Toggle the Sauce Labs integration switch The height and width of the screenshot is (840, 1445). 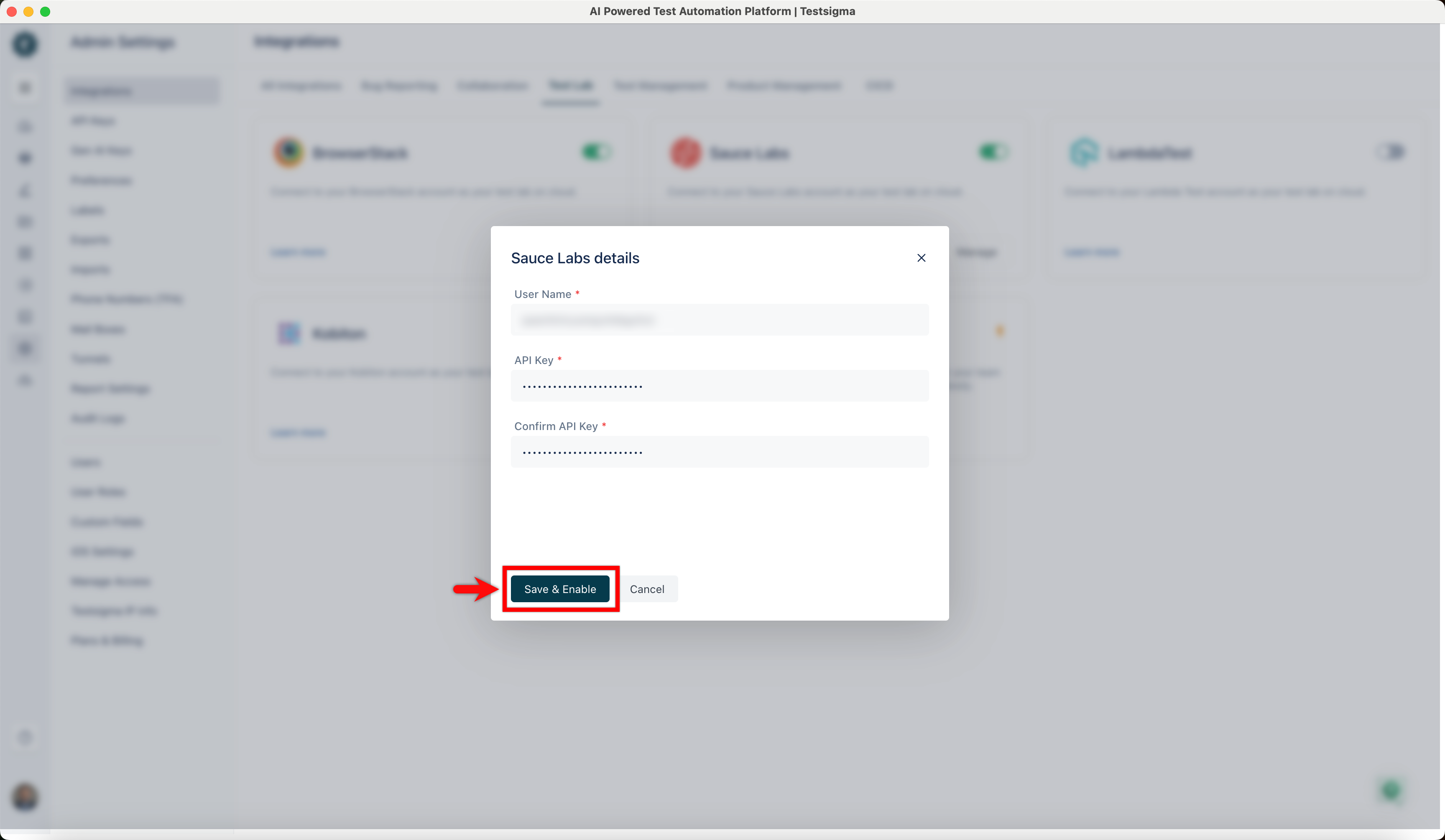tap(993, 152)
